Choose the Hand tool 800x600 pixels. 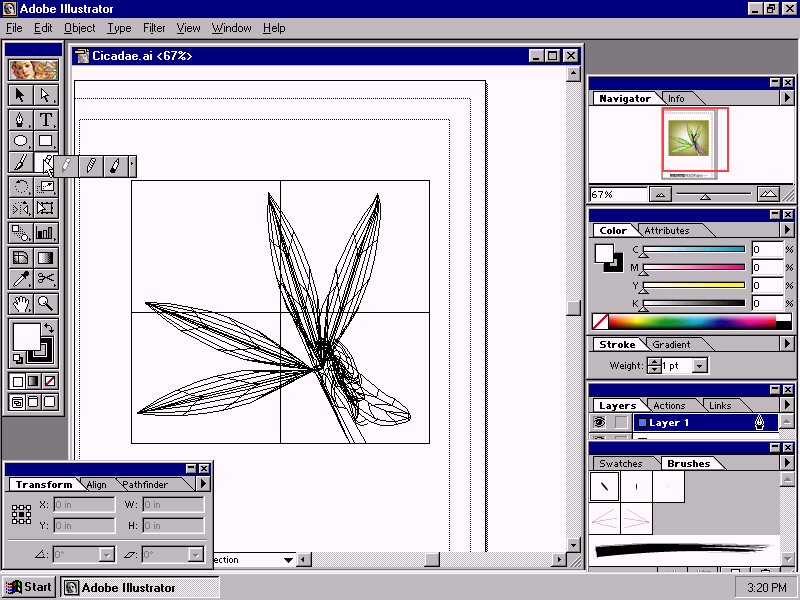point(21,303)
